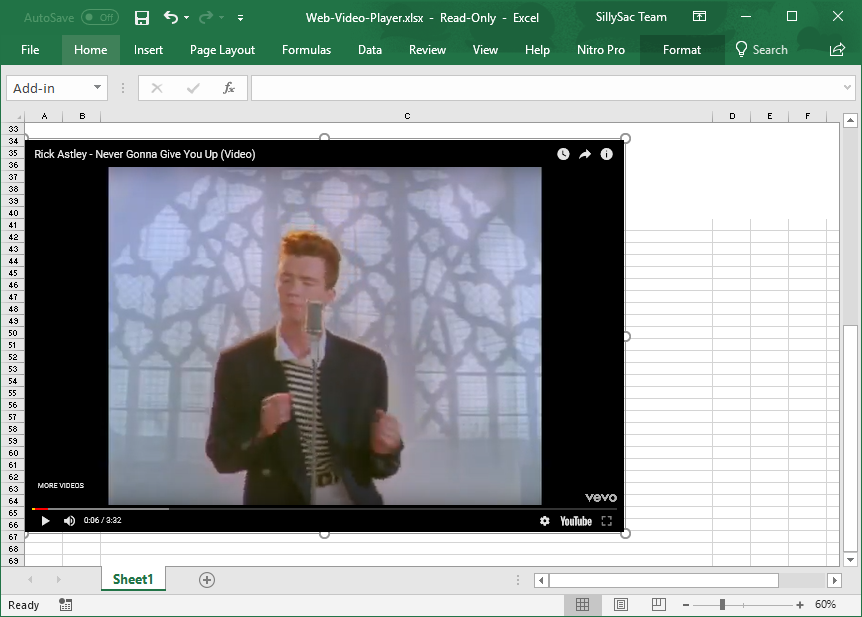Open the Customize Quick Access Toolbar dropdown
Viewport: 862px width, 617px height.
[240, 18]
